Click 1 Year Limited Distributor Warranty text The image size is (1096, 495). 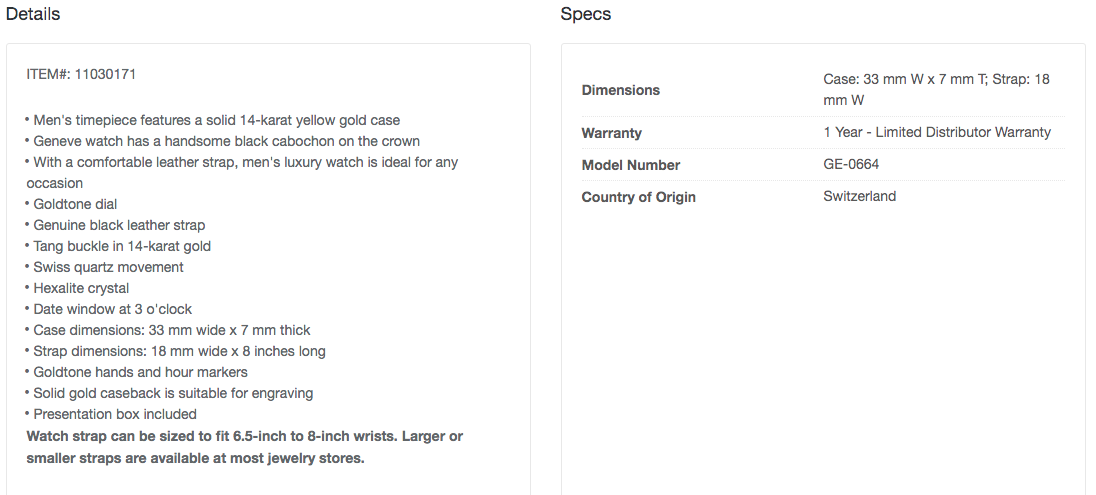pyautogui.click(x=937, y=132)
